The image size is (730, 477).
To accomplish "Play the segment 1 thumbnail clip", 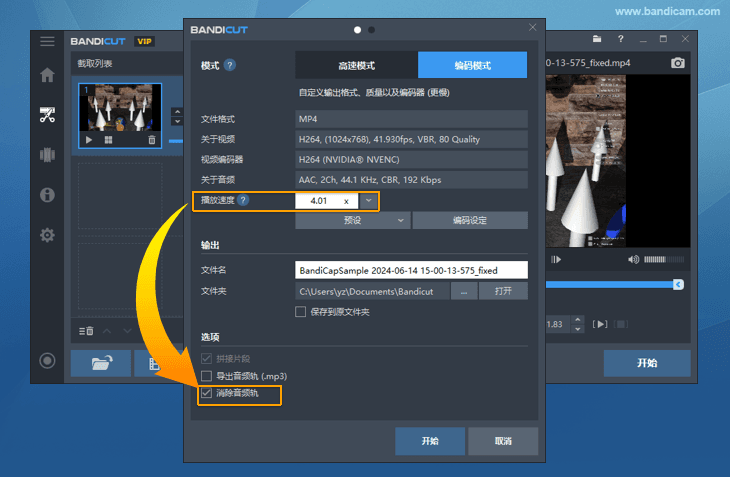I will pos(89,140).
